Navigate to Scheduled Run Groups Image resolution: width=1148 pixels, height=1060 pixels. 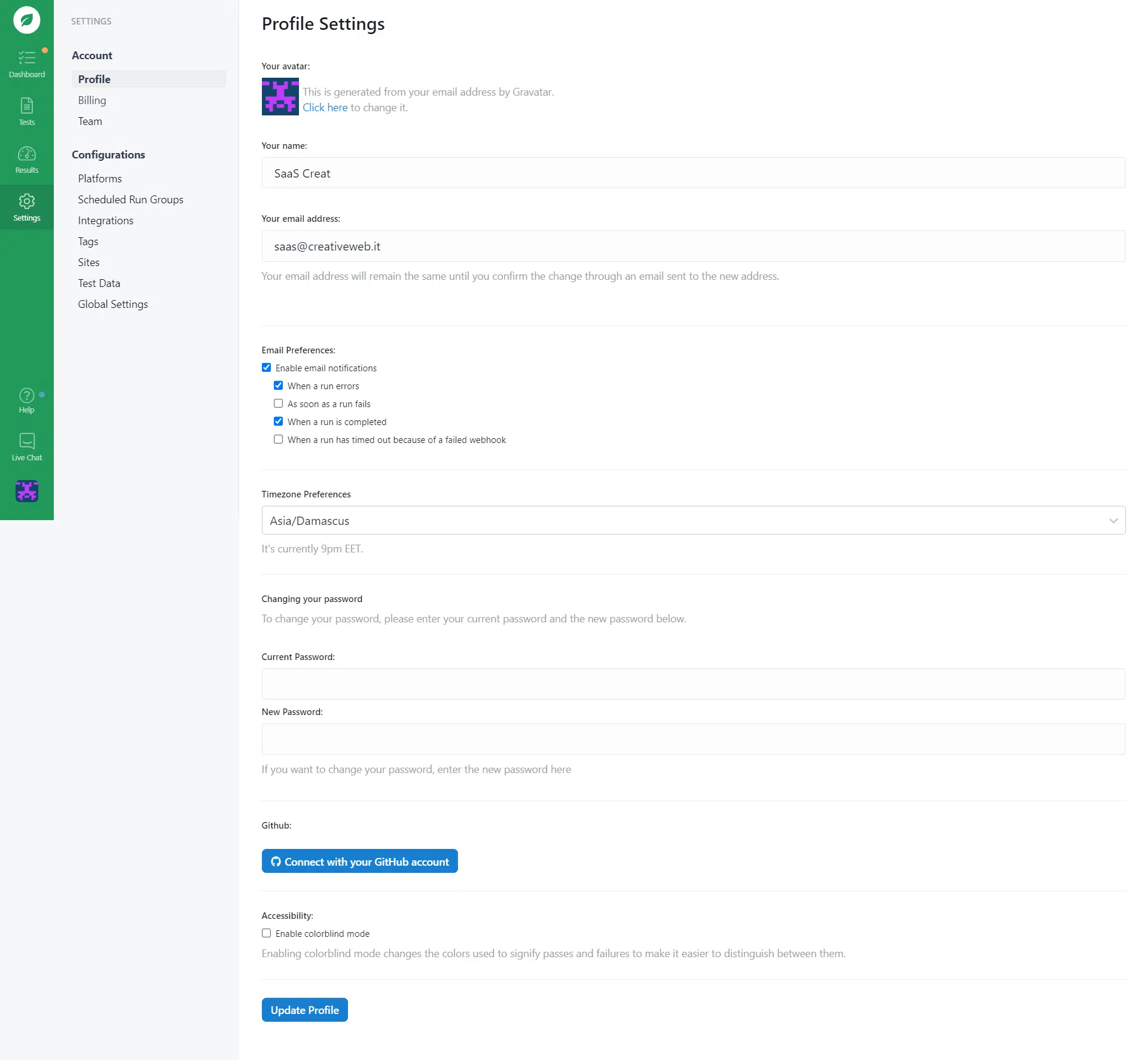(130, 200)
